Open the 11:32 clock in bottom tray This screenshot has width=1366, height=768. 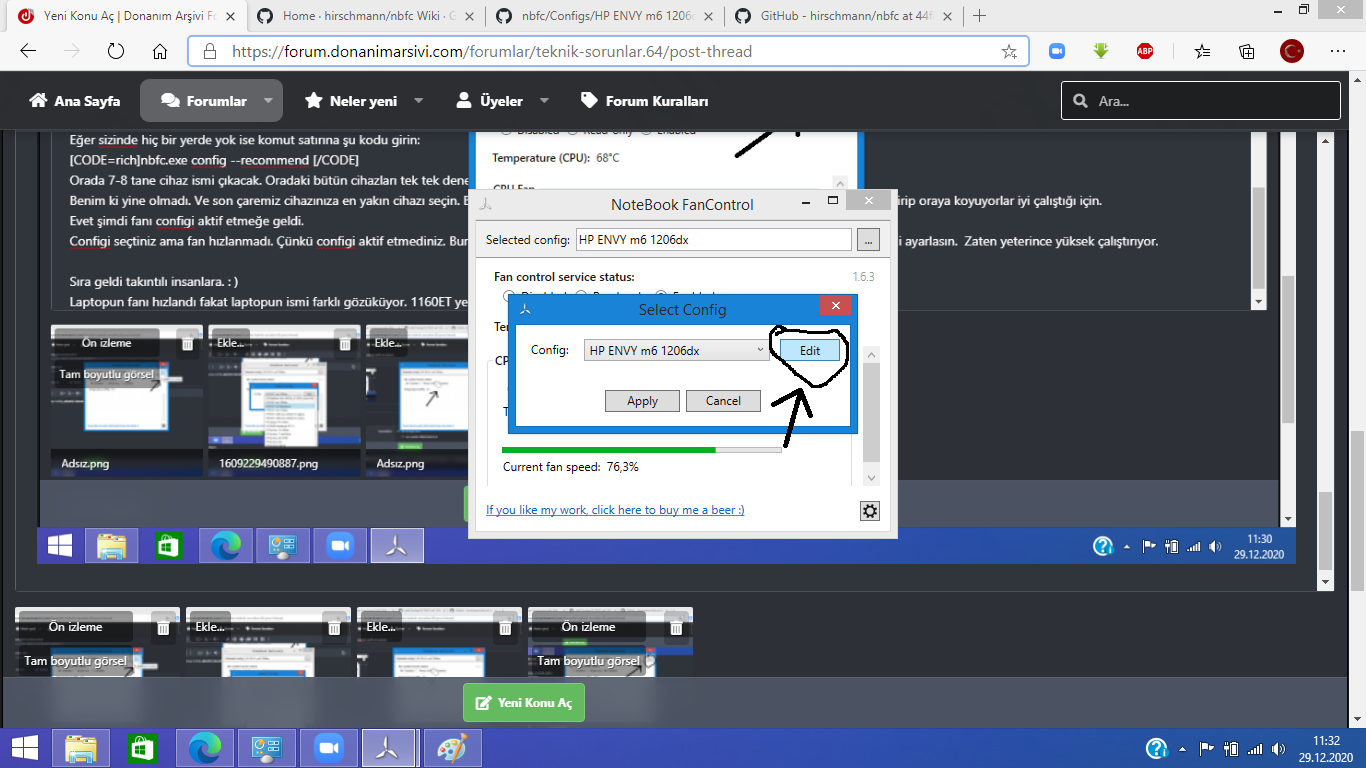click(x=1326, y=748)
